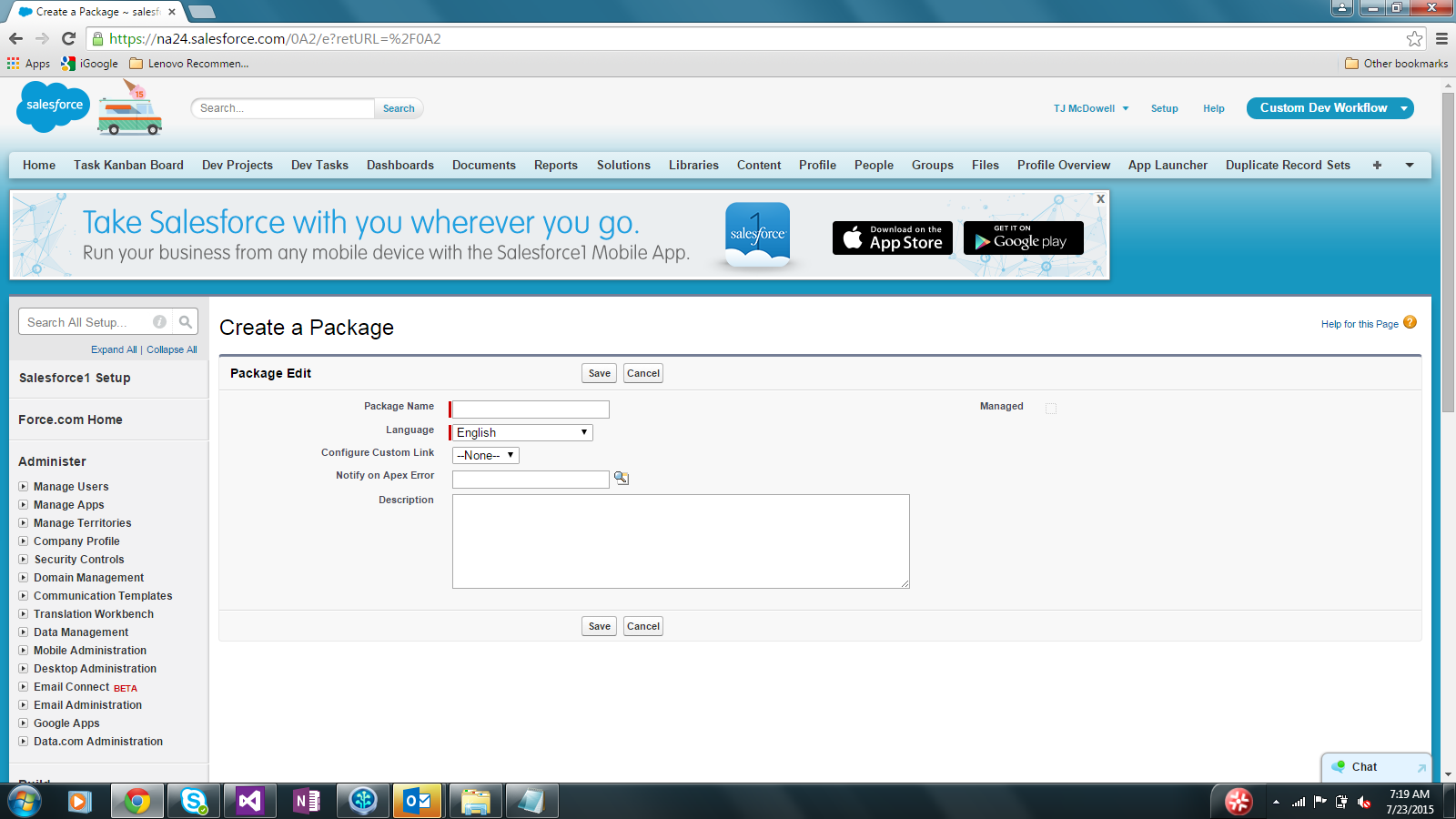Open the Help link in header
This screenshot has height=819, width=1456.
(1214, 108)
